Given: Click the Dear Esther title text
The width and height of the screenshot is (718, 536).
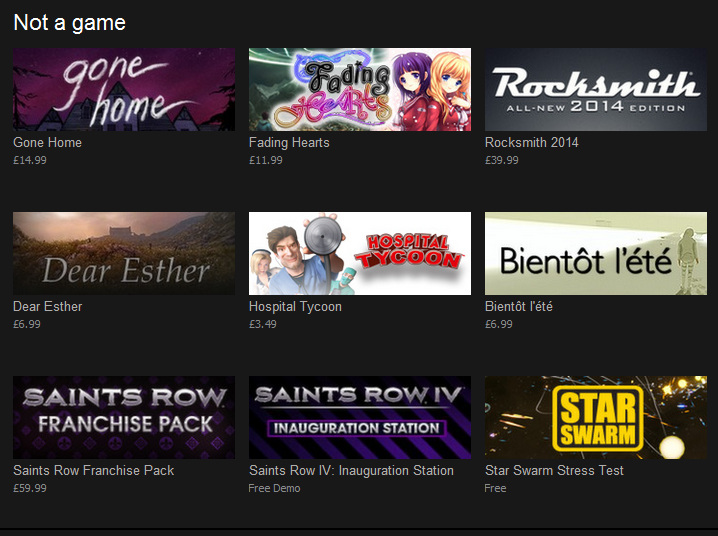Looking at the screenshot, I should pos(48,306).
